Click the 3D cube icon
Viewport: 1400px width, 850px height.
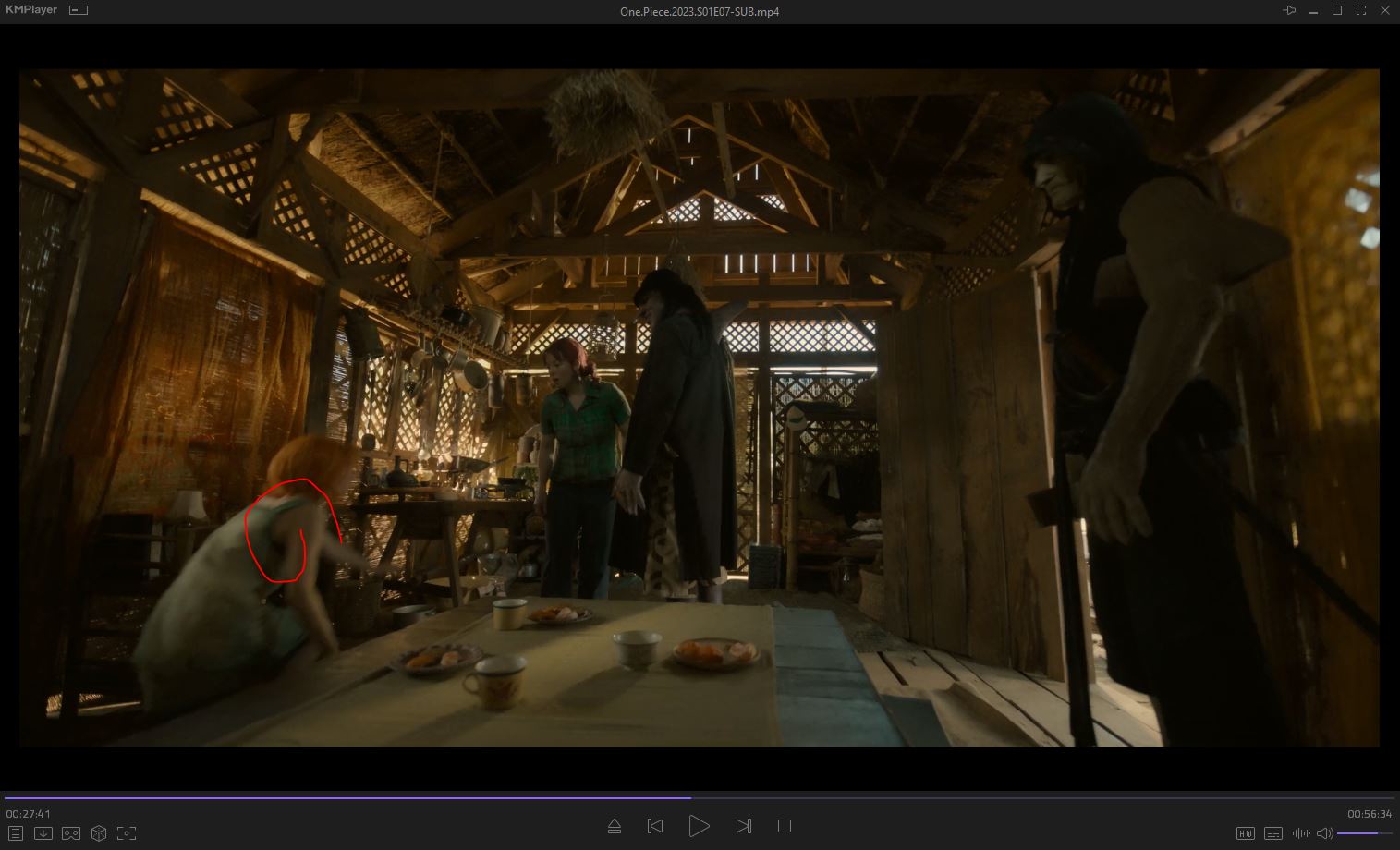pos(99,833)
